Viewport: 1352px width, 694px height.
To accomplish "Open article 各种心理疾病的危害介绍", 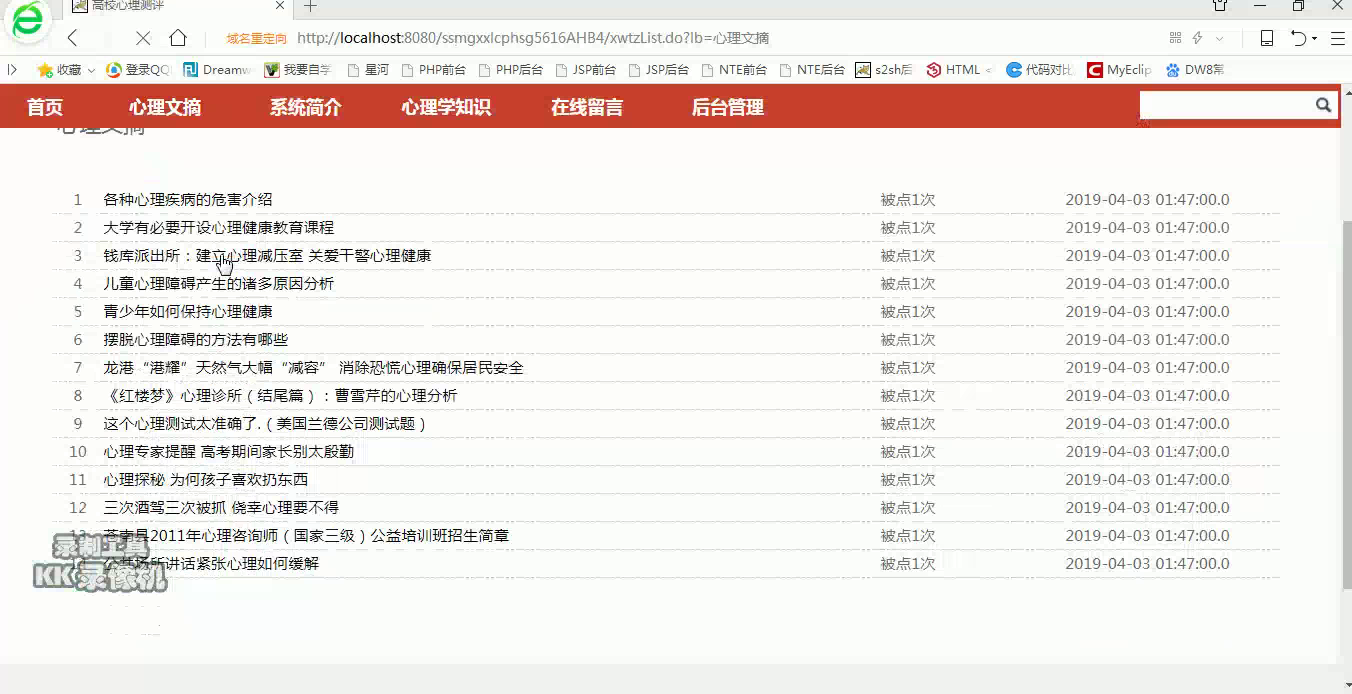I will click(188, 199).
